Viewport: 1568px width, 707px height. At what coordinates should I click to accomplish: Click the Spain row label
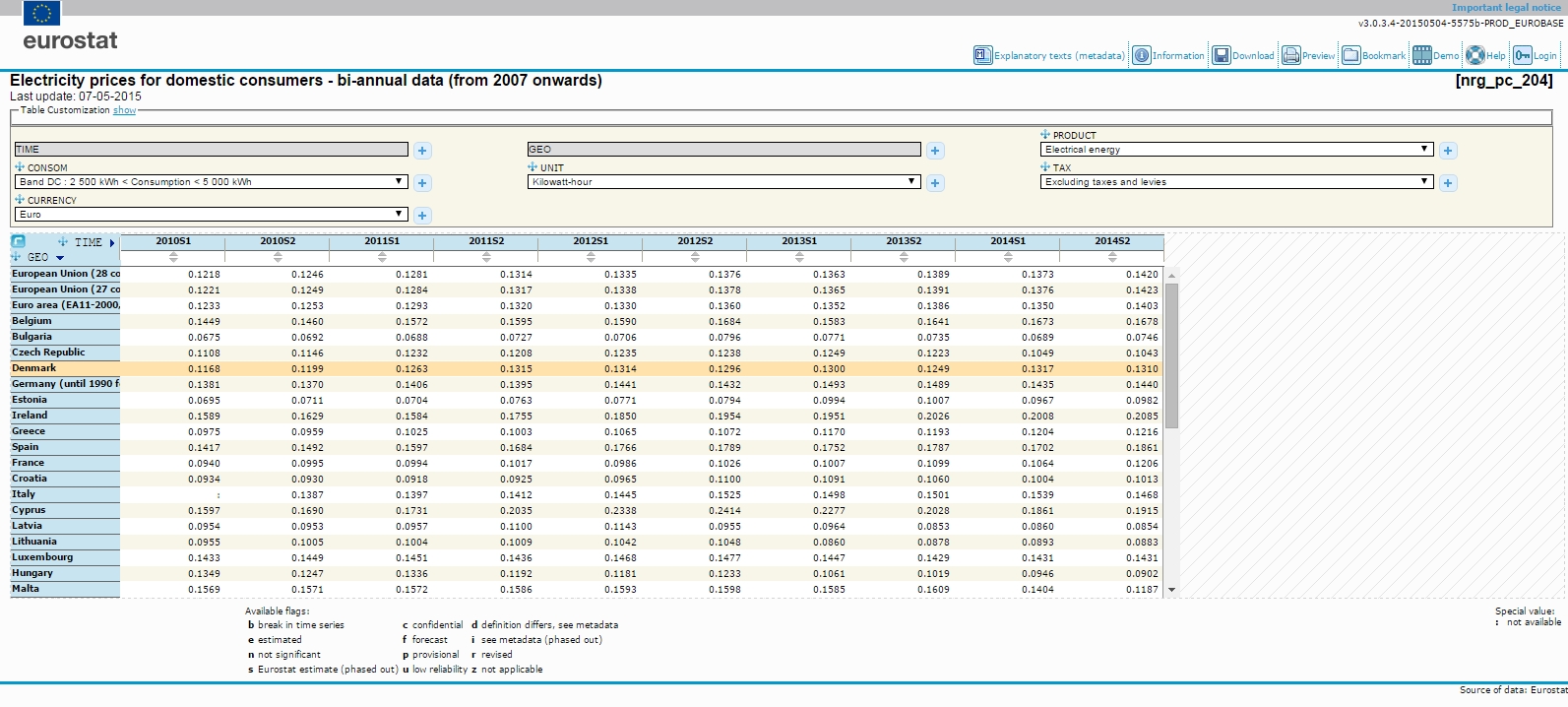(65, 447)
